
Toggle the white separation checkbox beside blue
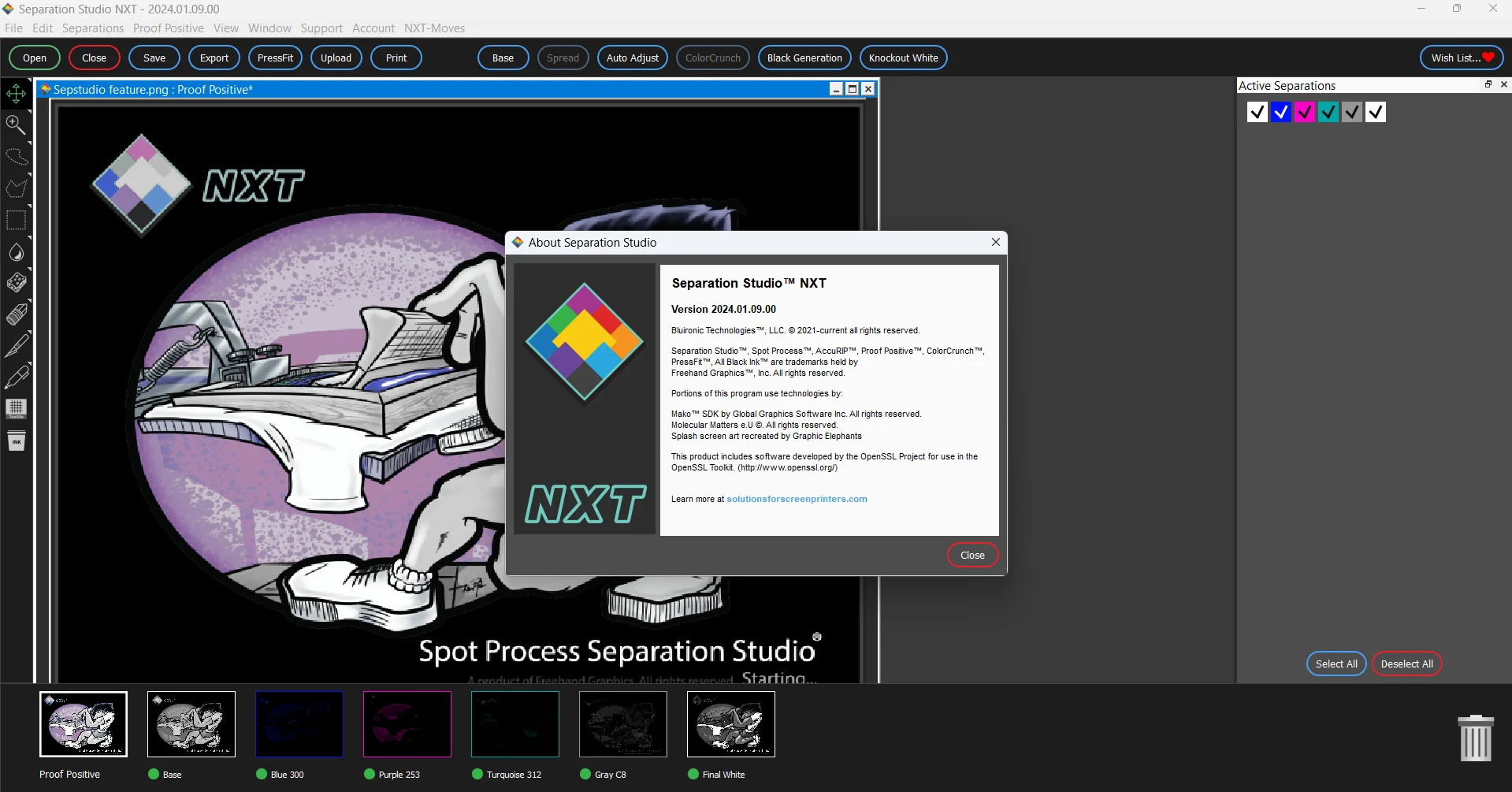[1258, 112]
